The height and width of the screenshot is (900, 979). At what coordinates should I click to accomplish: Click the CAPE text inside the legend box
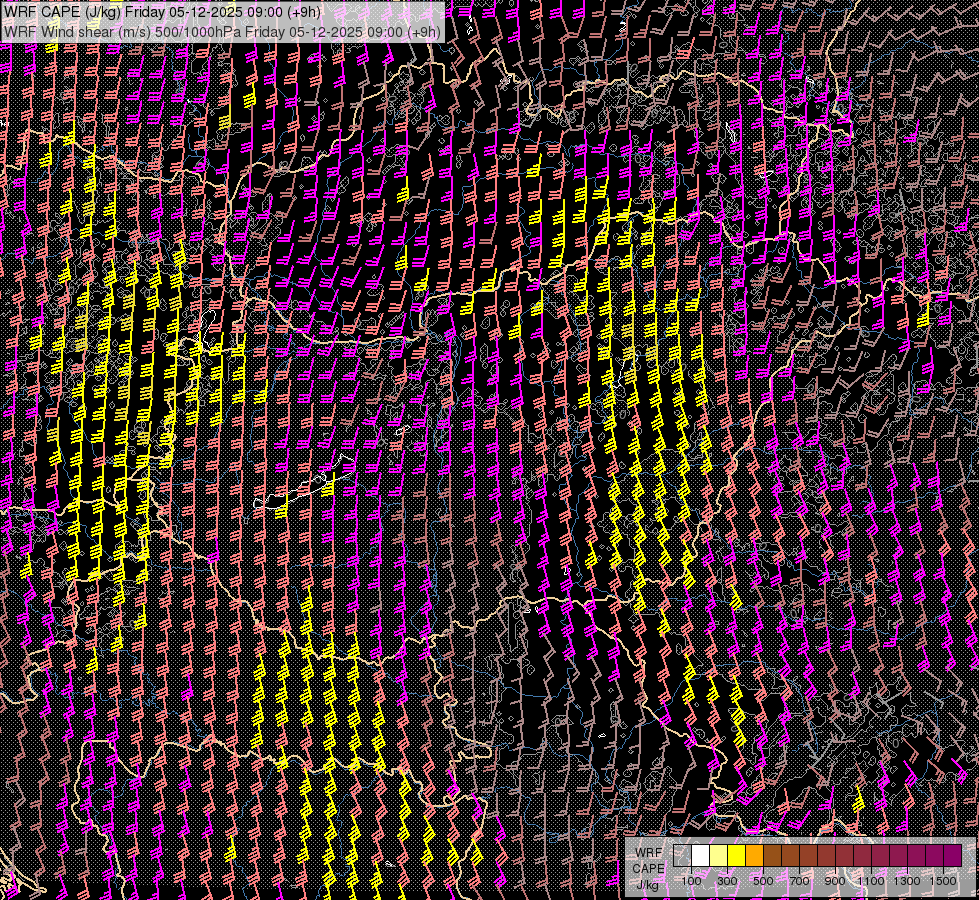[648, 868]
